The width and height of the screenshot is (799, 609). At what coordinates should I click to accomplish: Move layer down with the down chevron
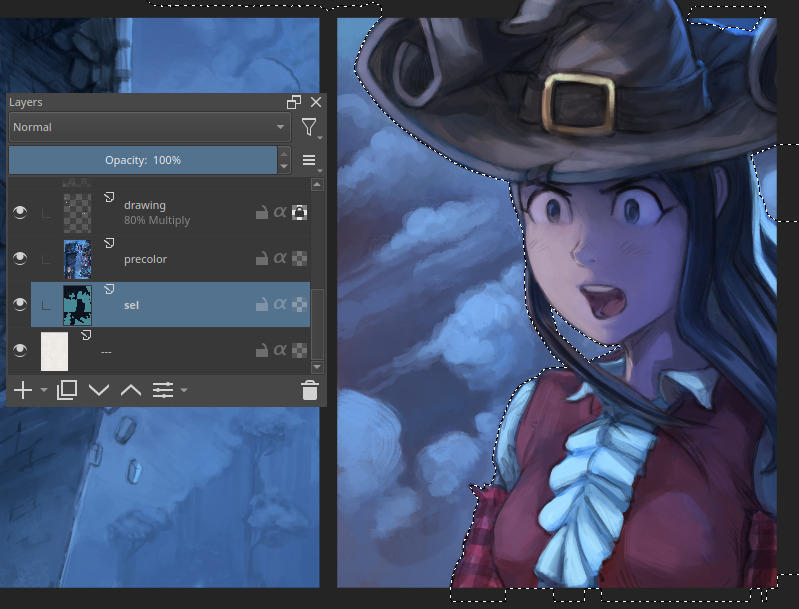coord(99,390)
